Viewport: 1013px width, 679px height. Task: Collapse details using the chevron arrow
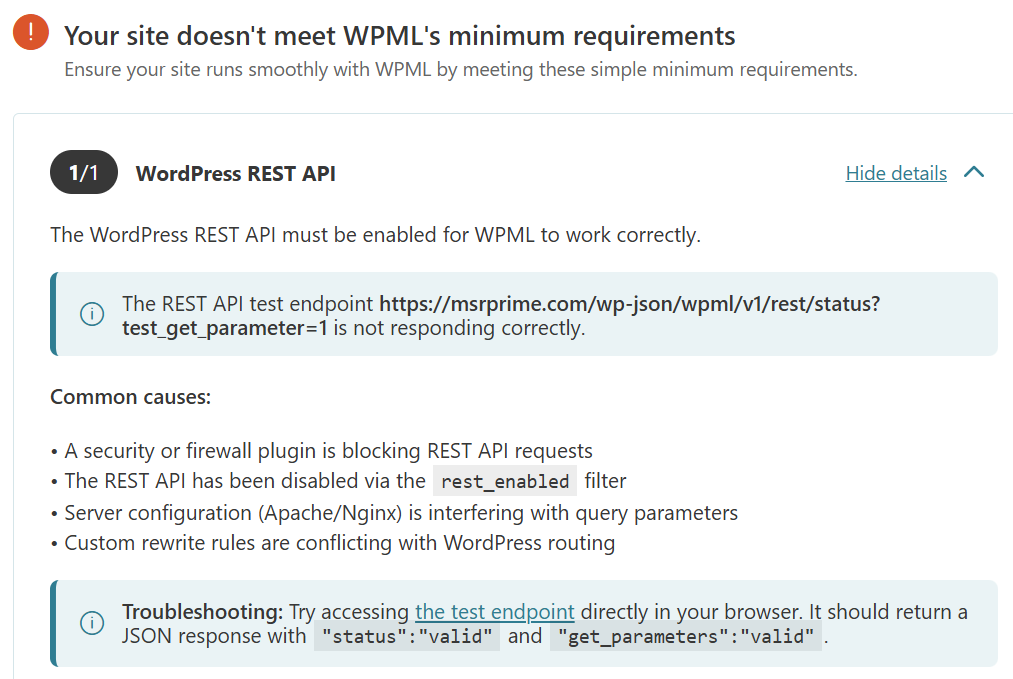(x=974, y=173)
